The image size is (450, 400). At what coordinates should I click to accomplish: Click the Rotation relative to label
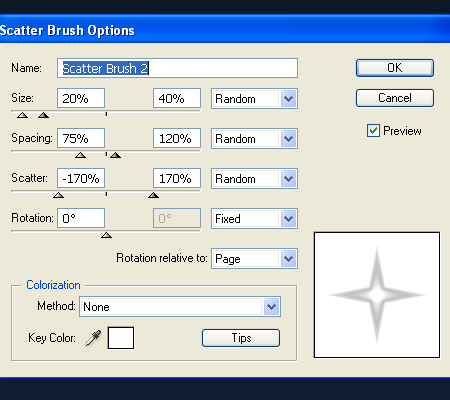coord(162,258)
